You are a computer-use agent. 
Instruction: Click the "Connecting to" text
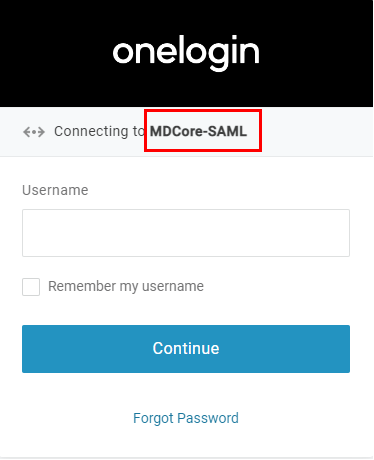click(x=99, y=131)
